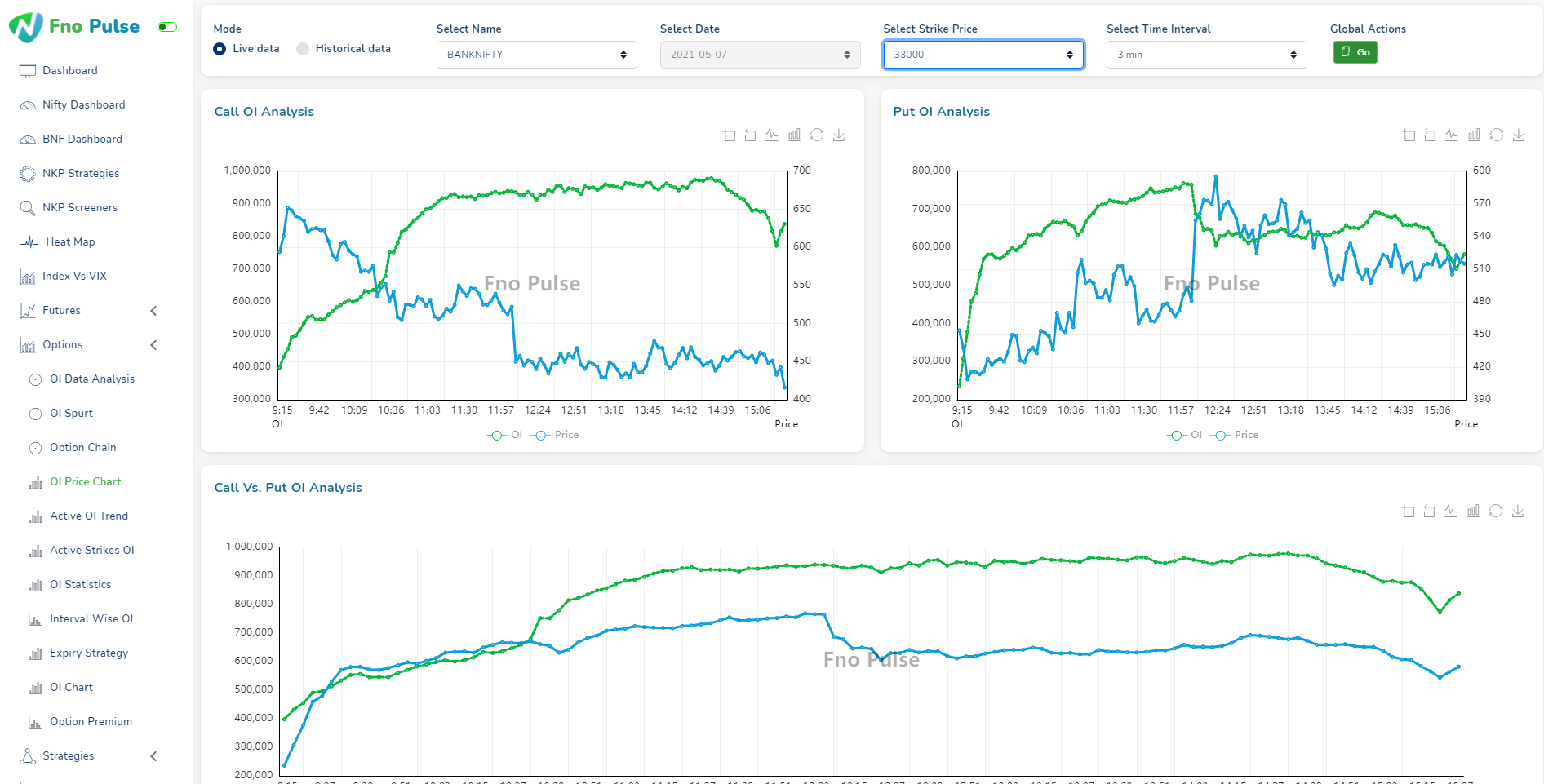Select the Historical data radio button
1544x784 pixels.
(x=303, y=49)
